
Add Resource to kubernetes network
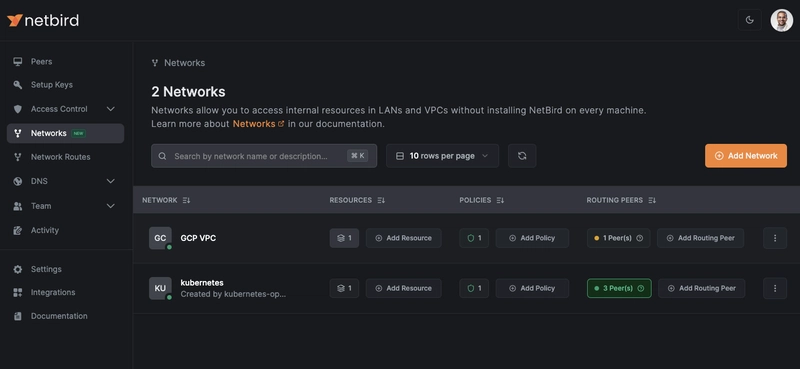(x=404, y=288)
